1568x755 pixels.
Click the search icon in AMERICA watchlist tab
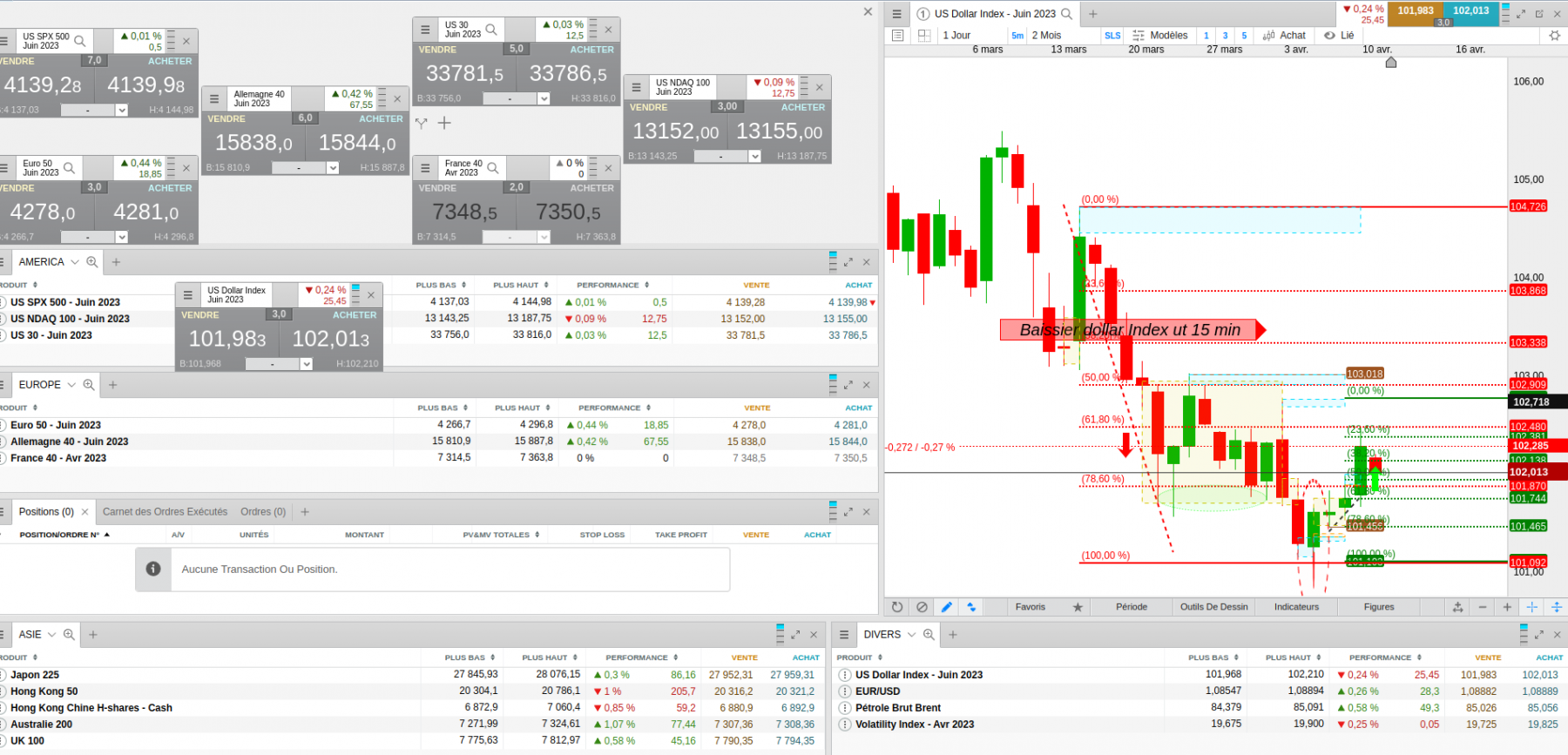coord(92,261)
